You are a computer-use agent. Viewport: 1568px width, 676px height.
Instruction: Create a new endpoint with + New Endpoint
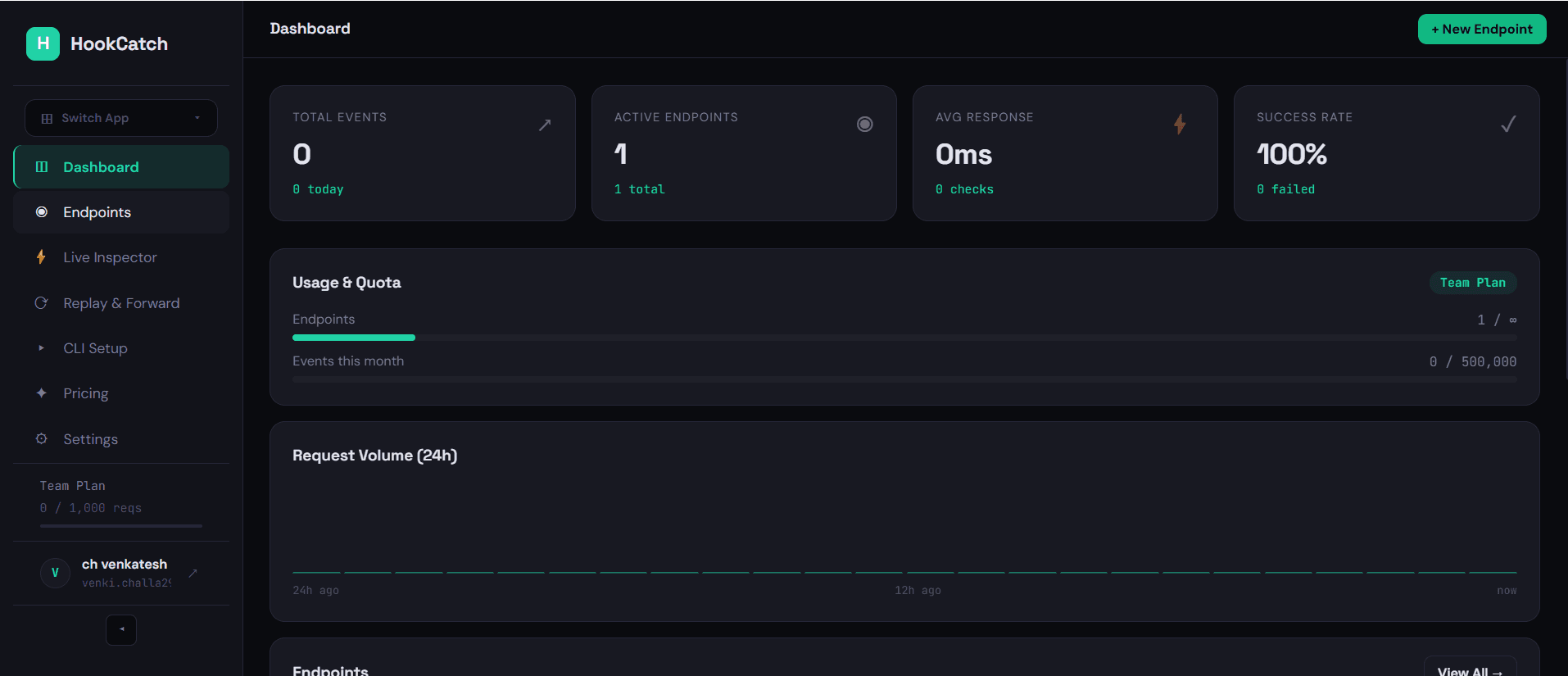[x=1481, y=29]
